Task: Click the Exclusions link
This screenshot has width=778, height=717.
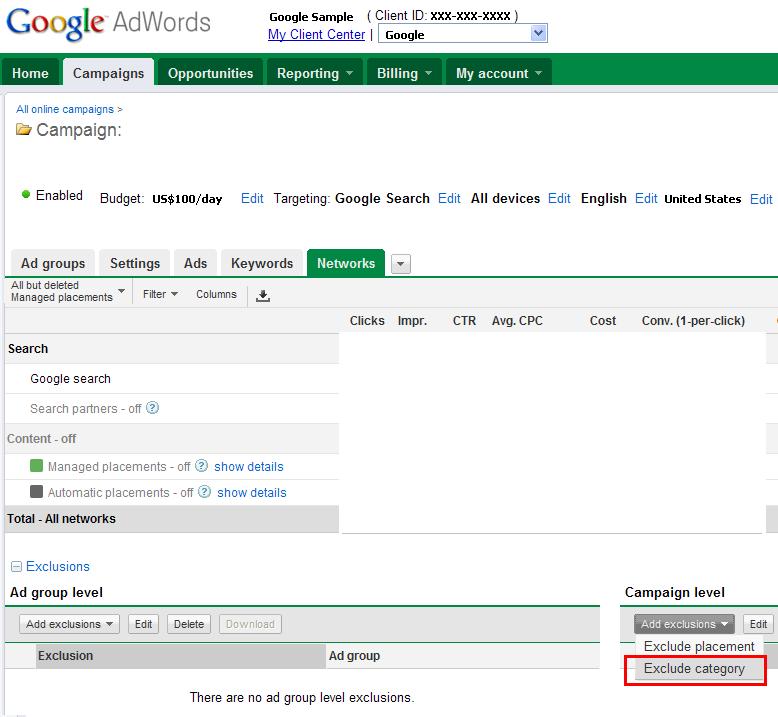Action: (x=58, y=567)
